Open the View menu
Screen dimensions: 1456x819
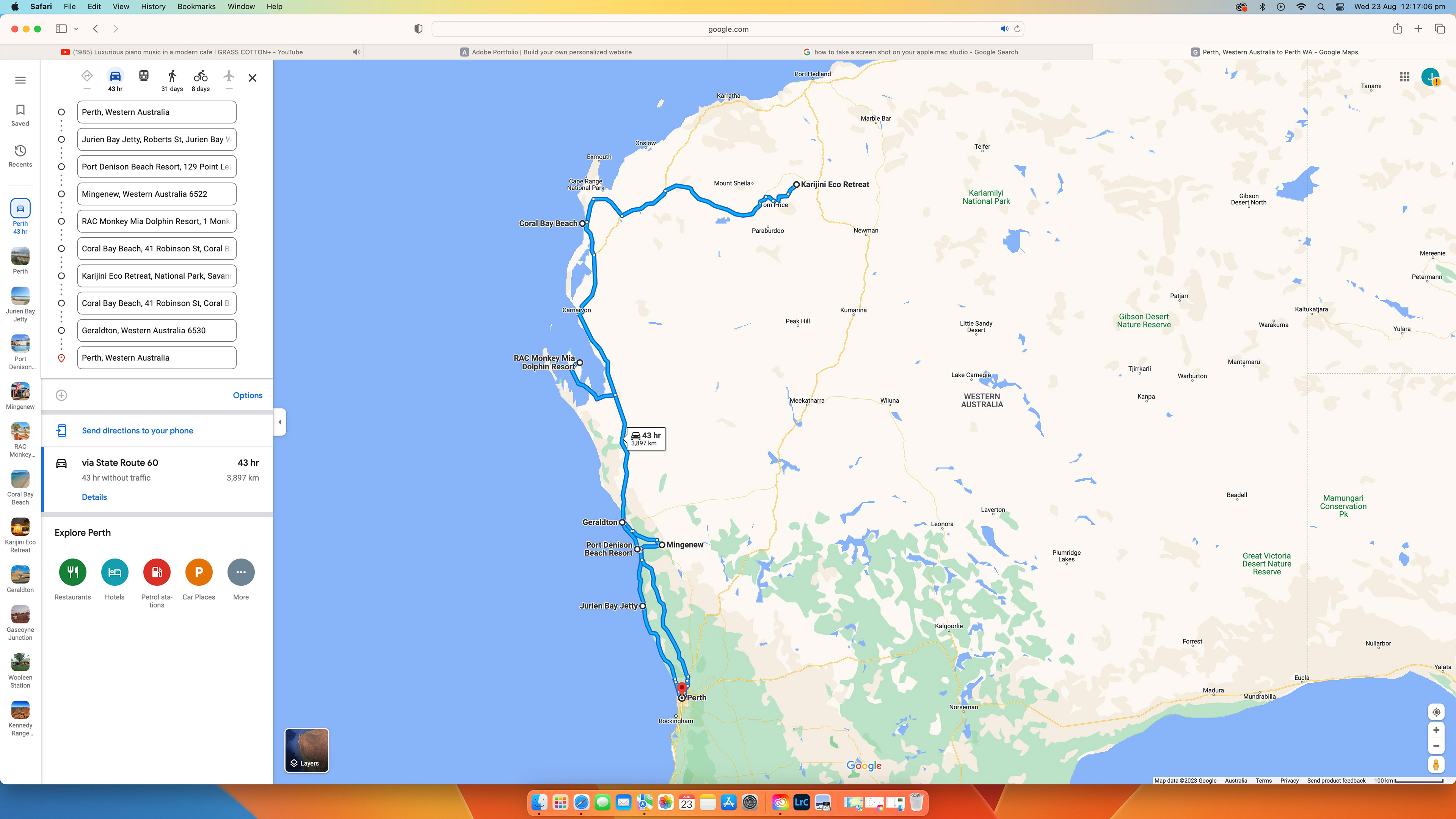point(121,7)
